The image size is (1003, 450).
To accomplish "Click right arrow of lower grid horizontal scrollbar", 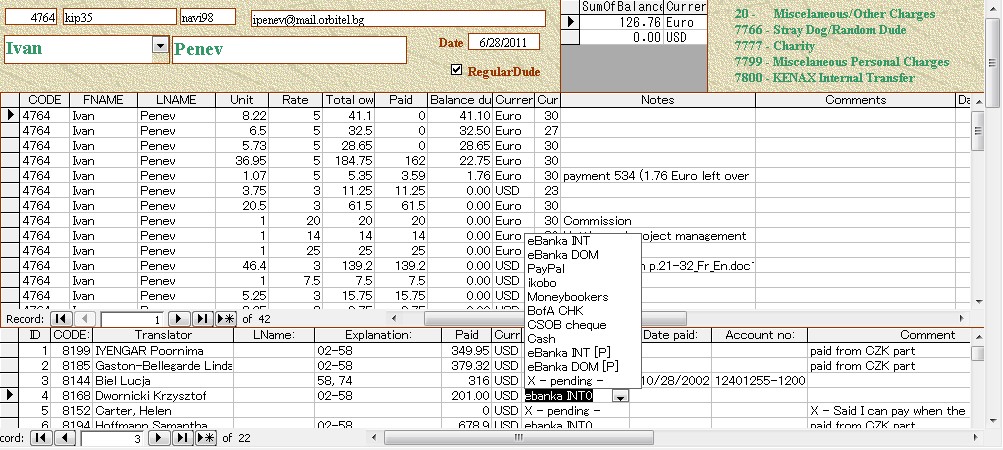I will [977, 438].
